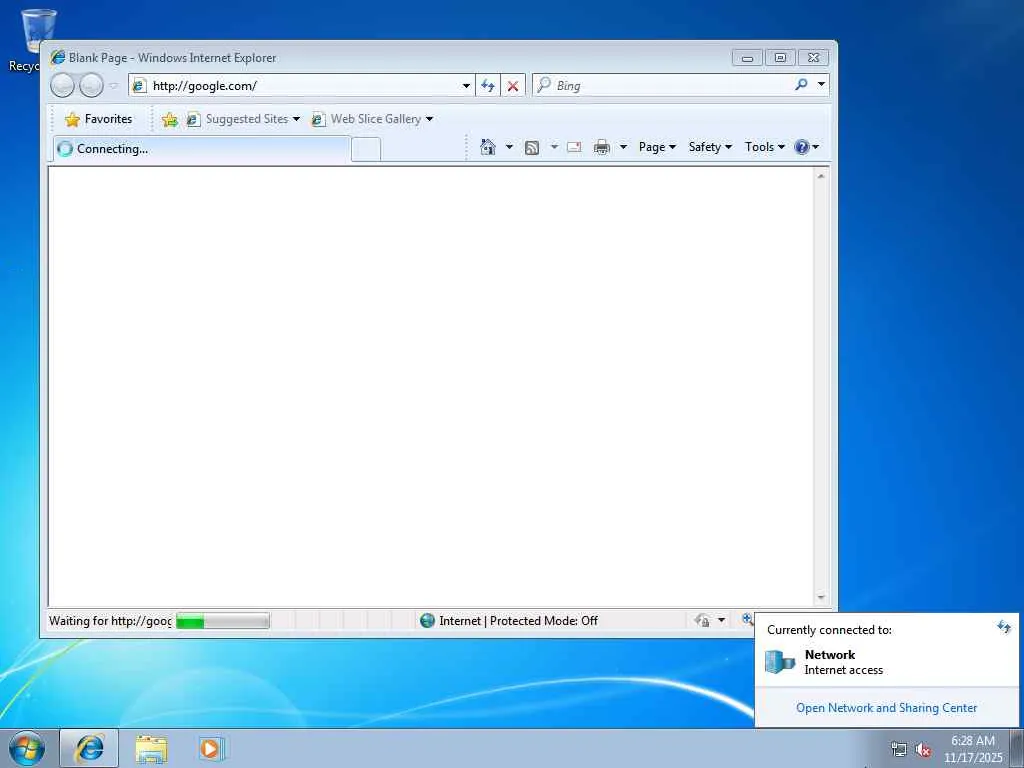Viewport: 1024px width, 768px height.
Task: Click the Read Mail envelope icon
Action: 574,147
